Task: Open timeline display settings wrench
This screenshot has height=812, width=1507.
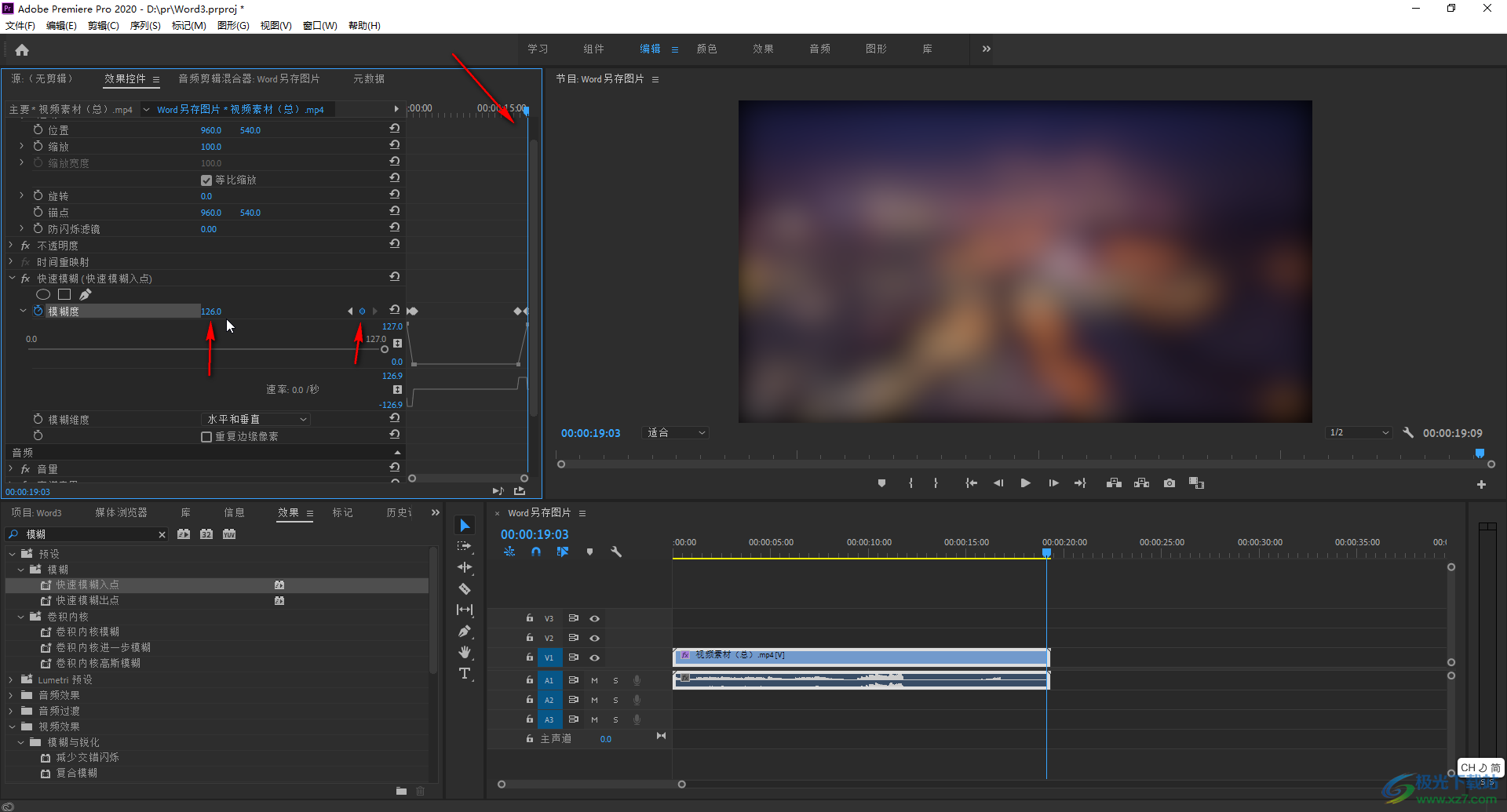Action: pos(616,552)
